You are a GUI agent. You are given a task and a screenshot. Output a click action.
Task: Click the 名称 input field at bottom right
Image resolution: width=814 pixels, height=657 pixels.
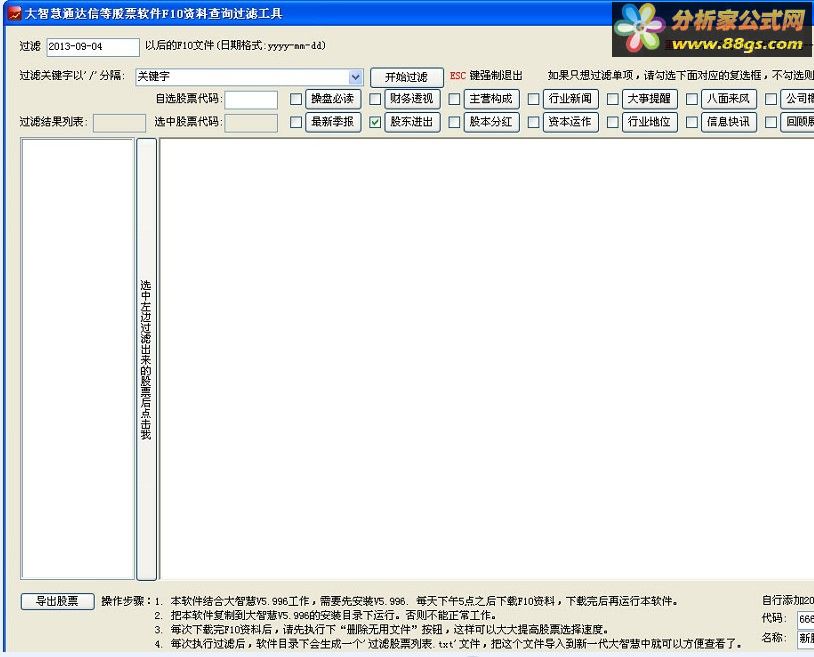click(x=806, y=638)
